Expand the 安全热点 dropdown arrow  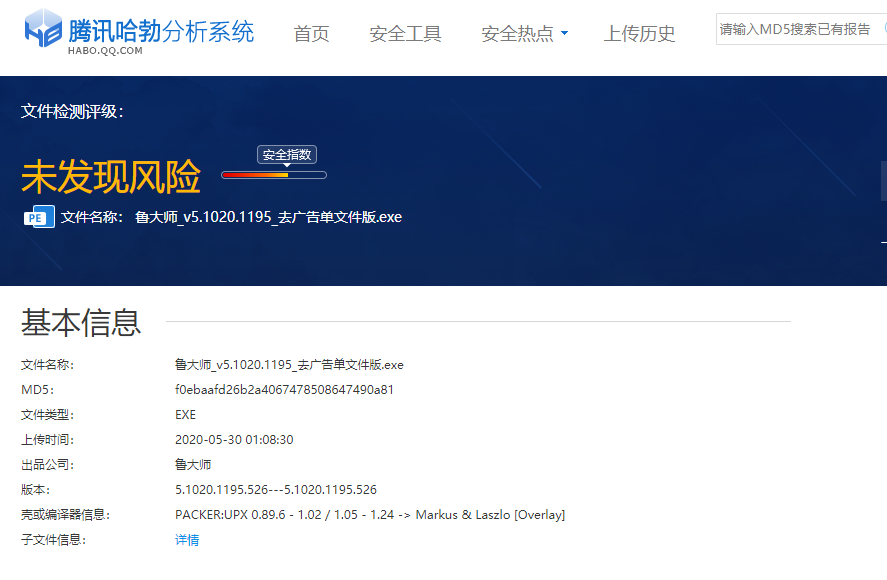click(x=564, y=33)
